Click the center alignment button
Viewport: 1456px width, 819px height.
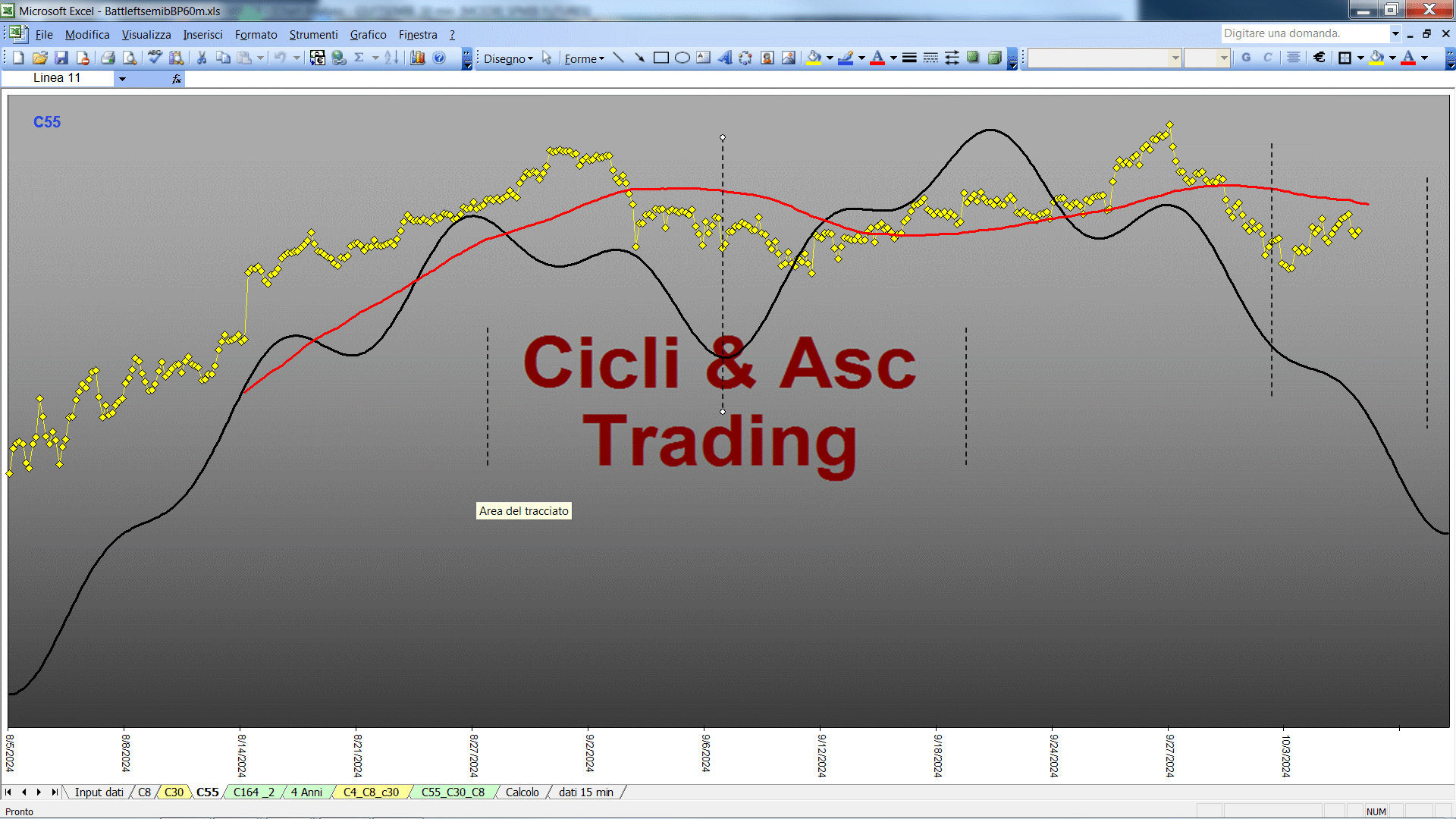(x=1294, y=58)
